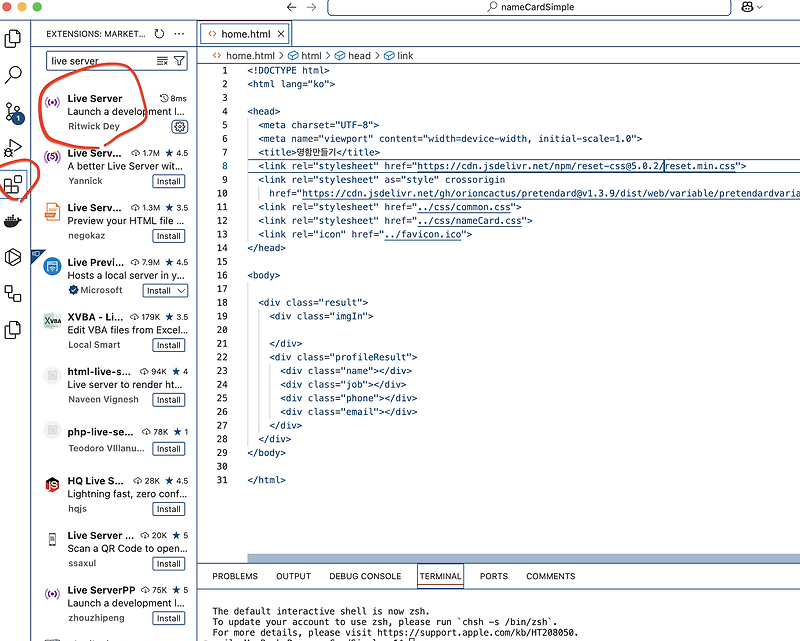The height and width of the screenshot is (641, 800).
Task: Clear the extension search results
Action: point(162,61)
